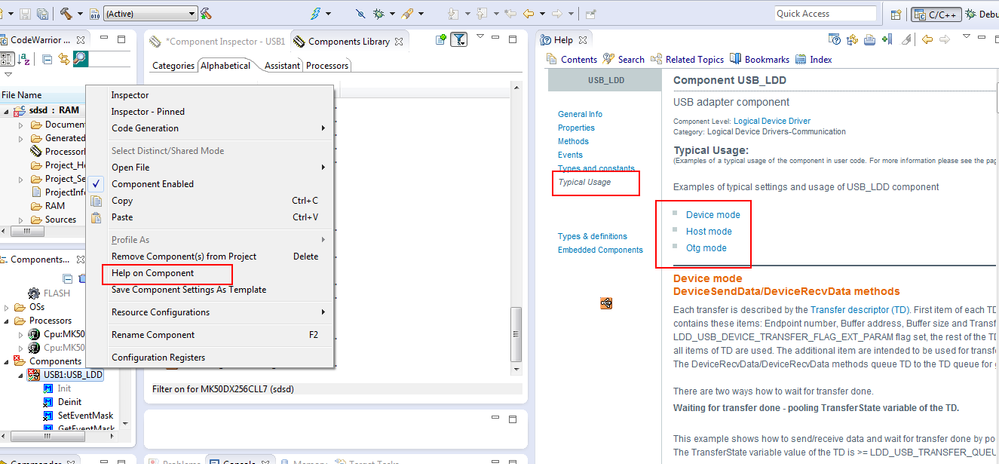Focus the Quick Access search field

[x=827, y=13]
